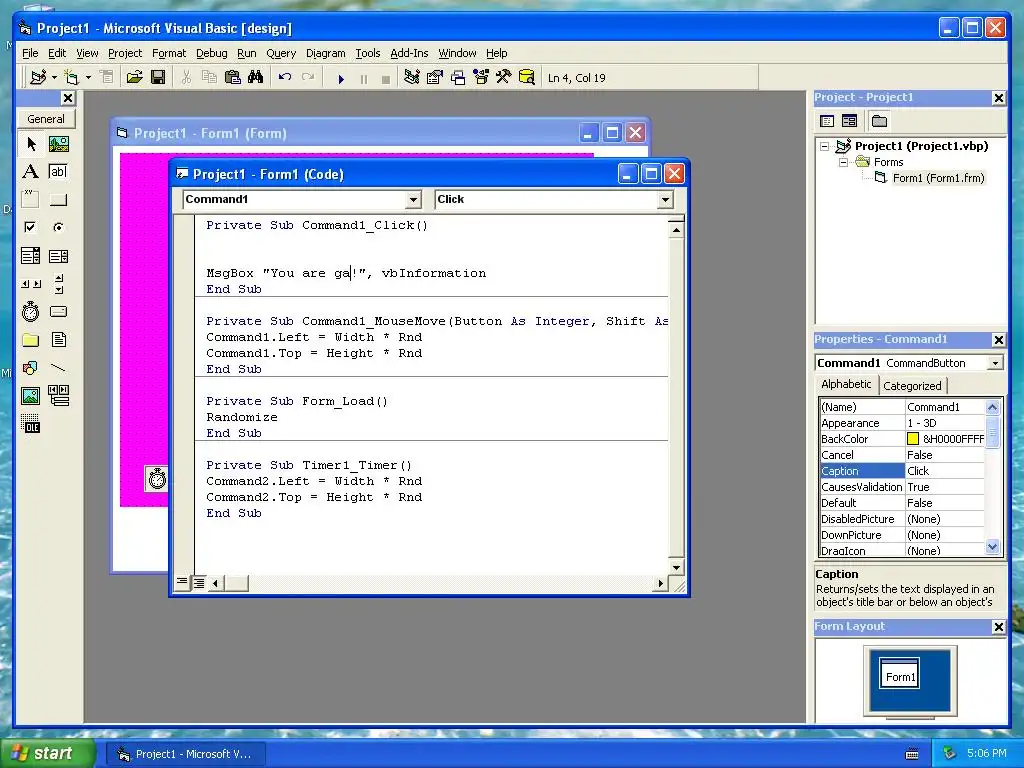Select the Data control tool
This screenshot has width=1024, height=768.
(x=59, y=396)
